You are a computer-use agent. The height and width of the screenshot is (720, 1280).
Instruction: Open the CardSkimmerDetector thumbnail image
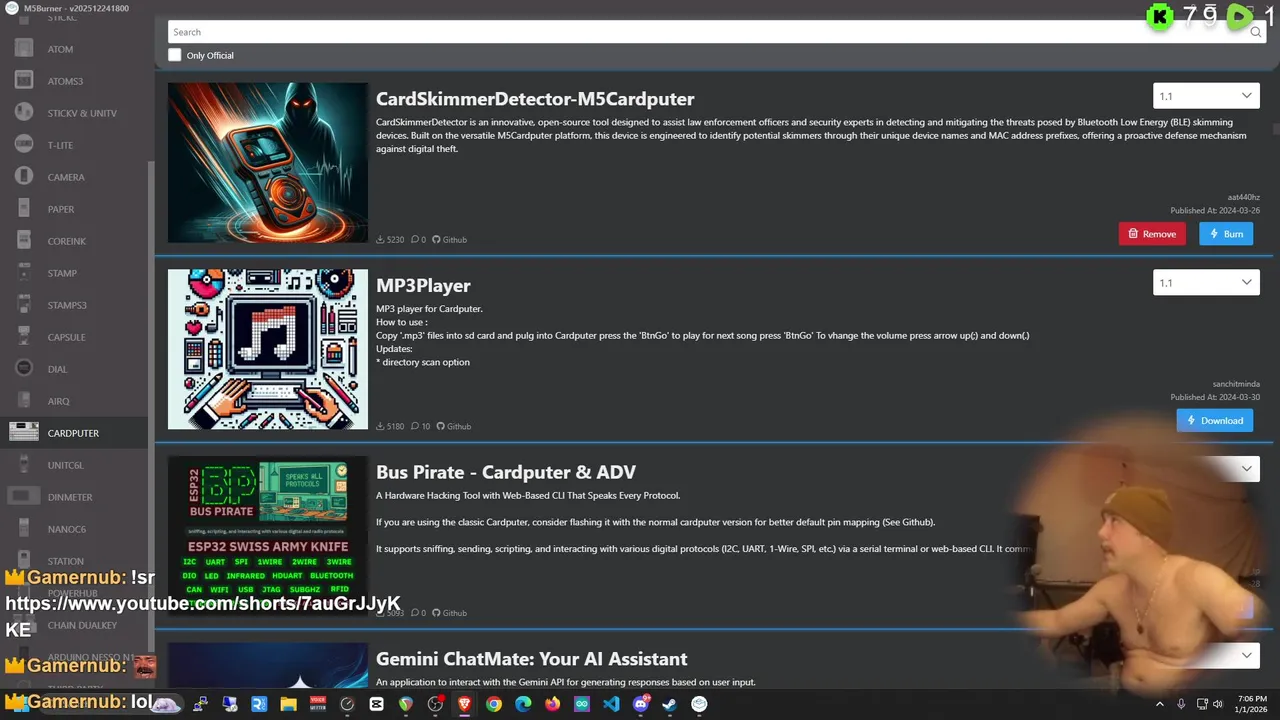[268, 162]
